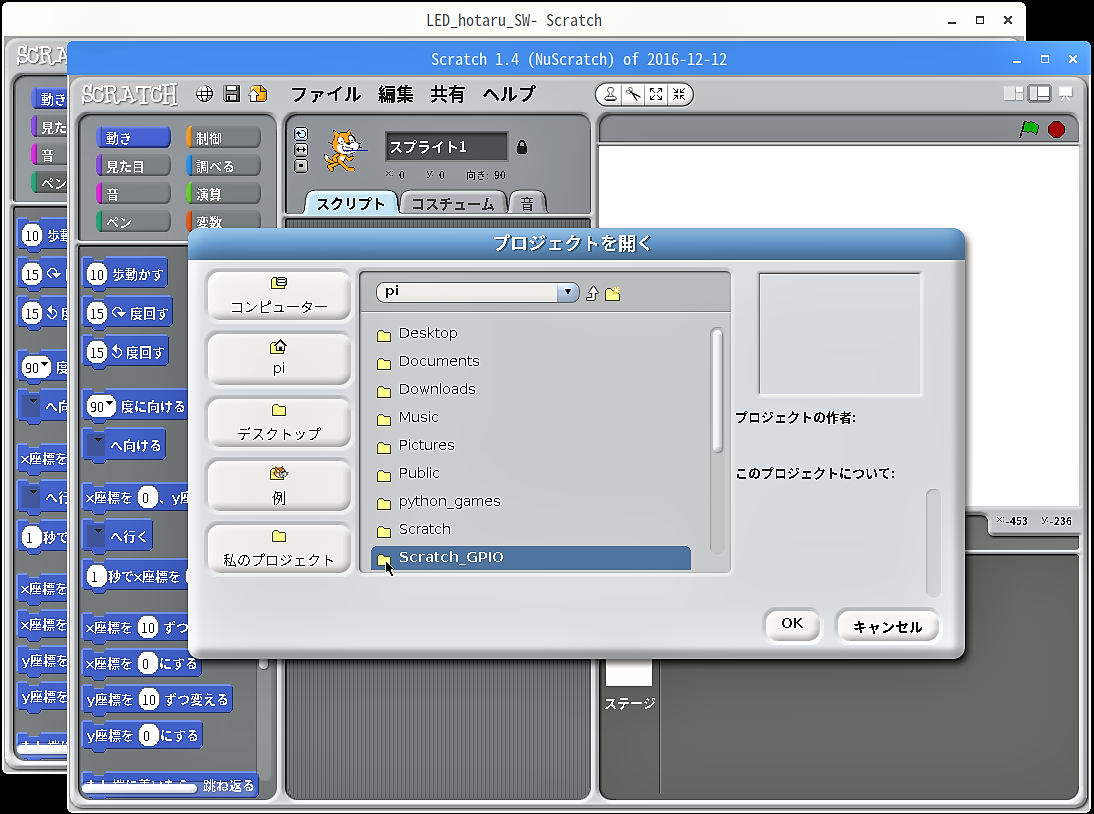Set rotation style to don't rotate
The width and height of the screenshot is (1094, 814).
pyautogui.click(x=301, y=166)
